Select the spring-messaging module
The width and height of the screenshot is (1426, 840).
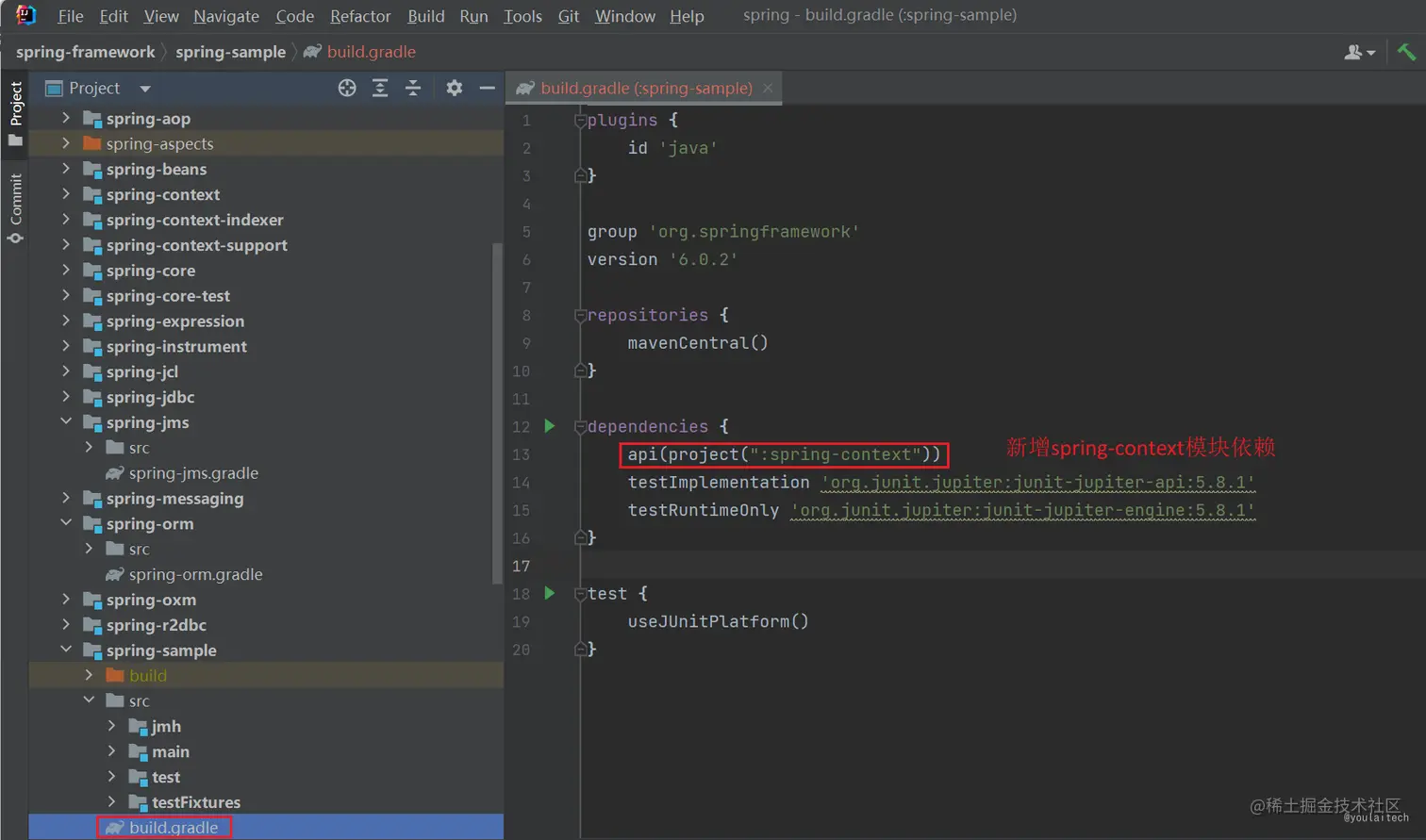174,499
